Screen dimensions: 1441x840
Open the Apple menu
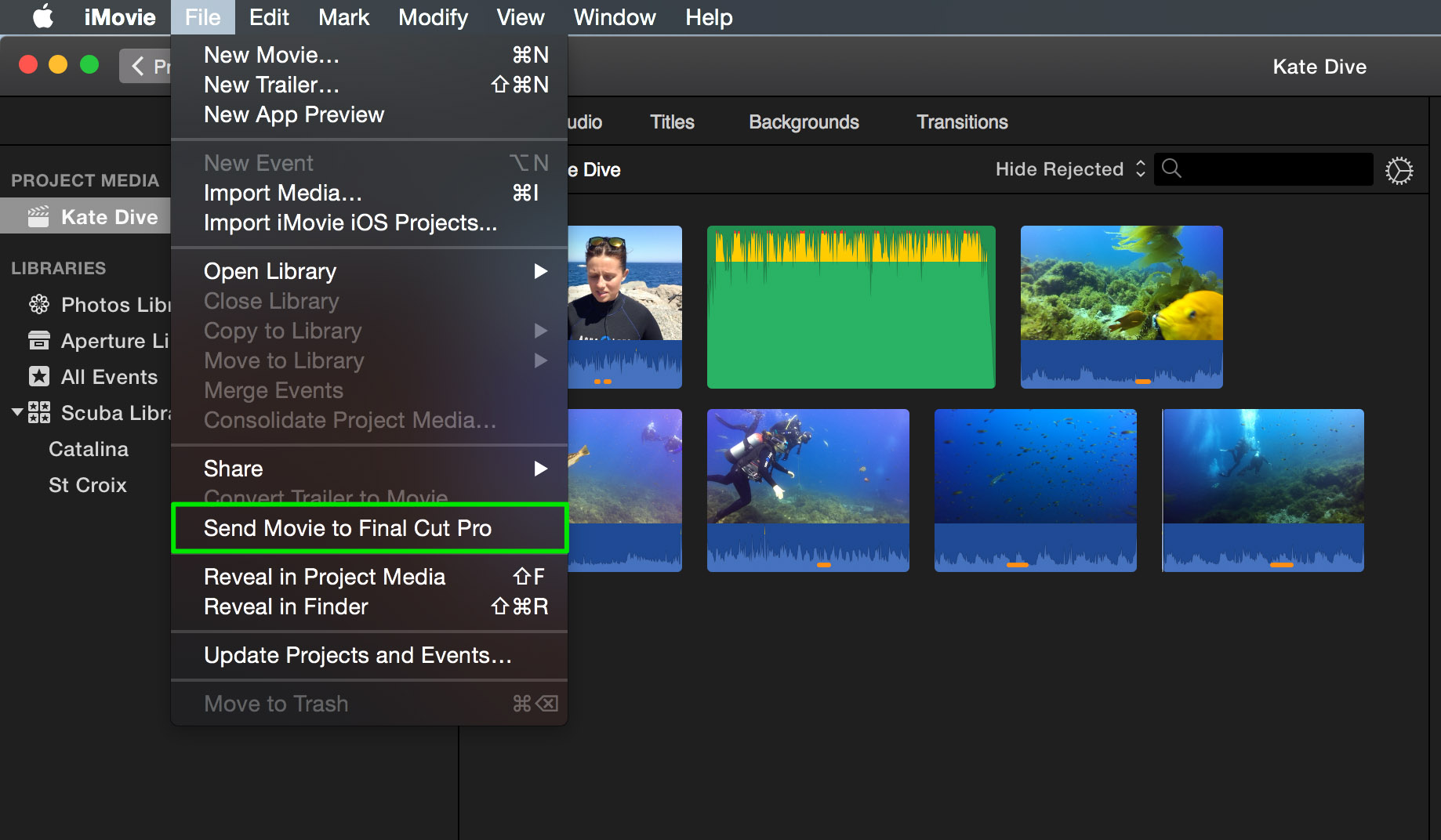click(x=43, y=16)
